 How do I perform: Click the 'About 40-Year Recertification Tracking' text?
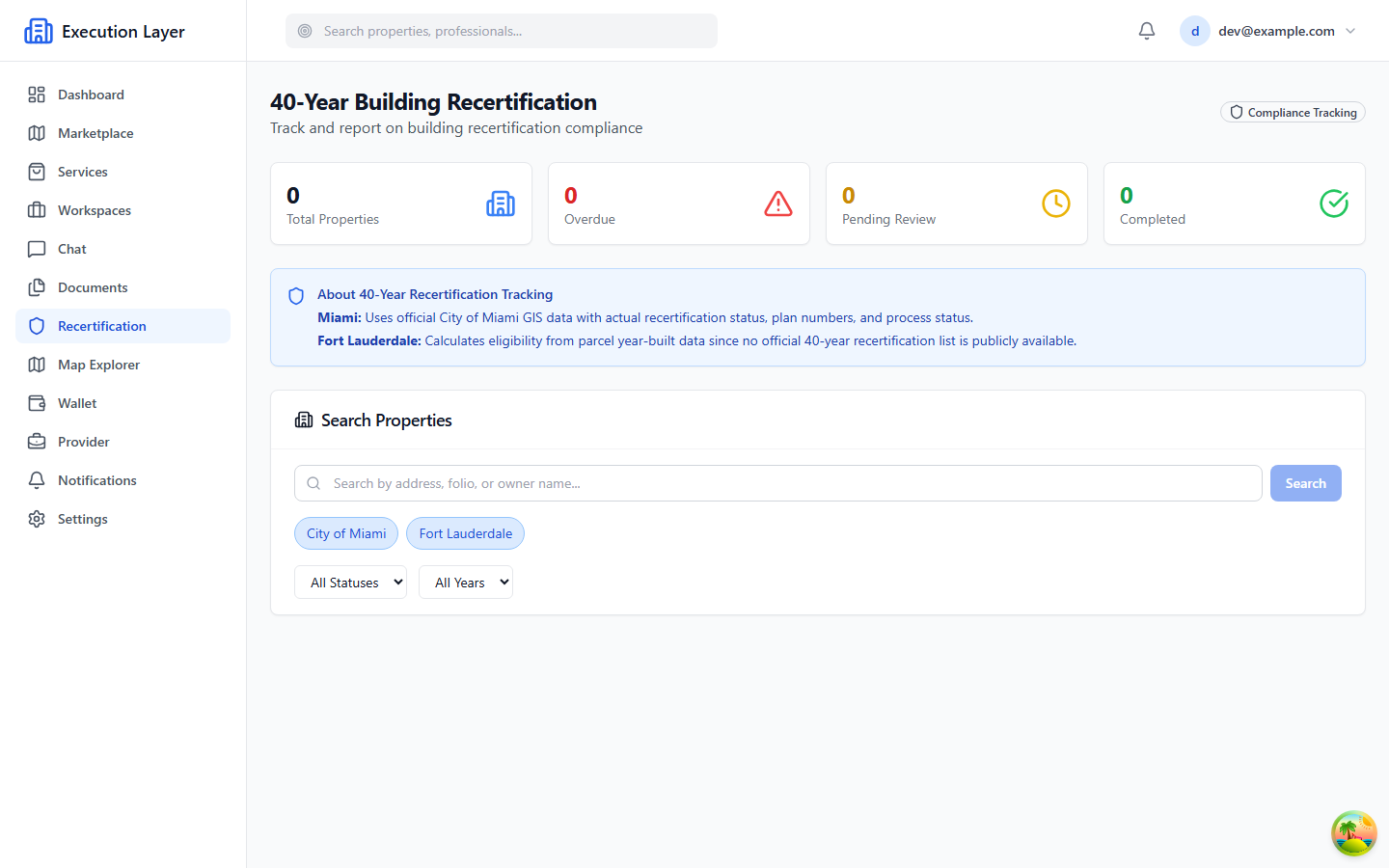coord(435,294)
